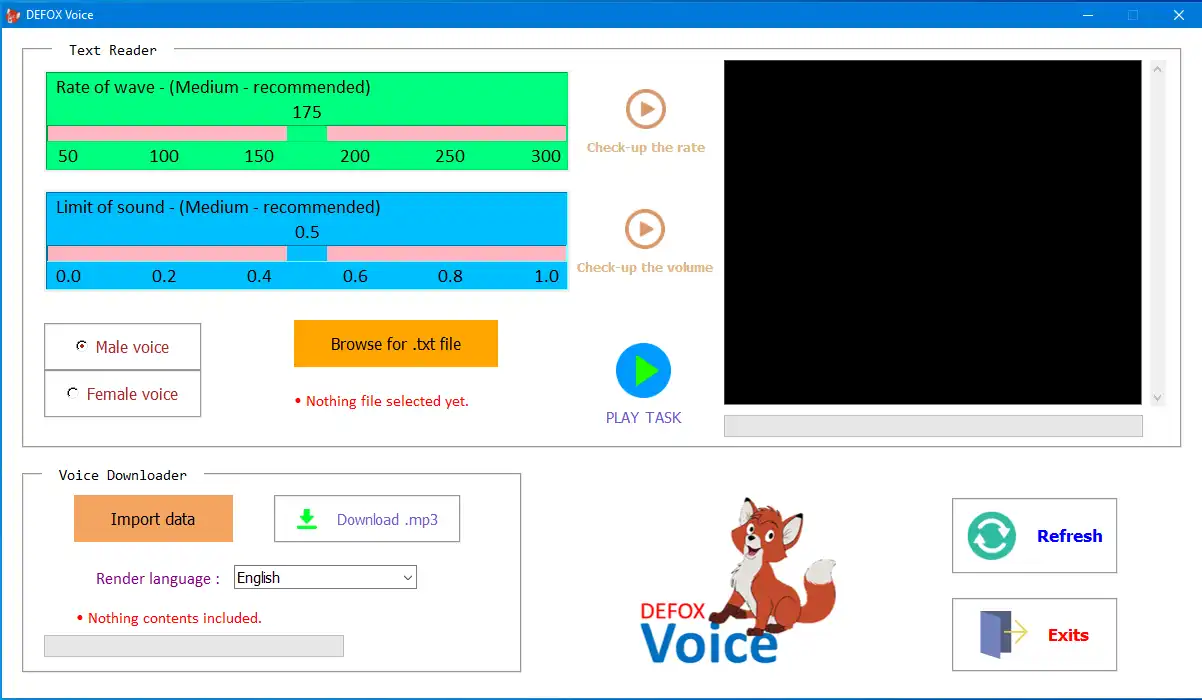Click the PLAY TASK label
The image size is (1202, 700).
pyautogui.click(x=643, y=417)
